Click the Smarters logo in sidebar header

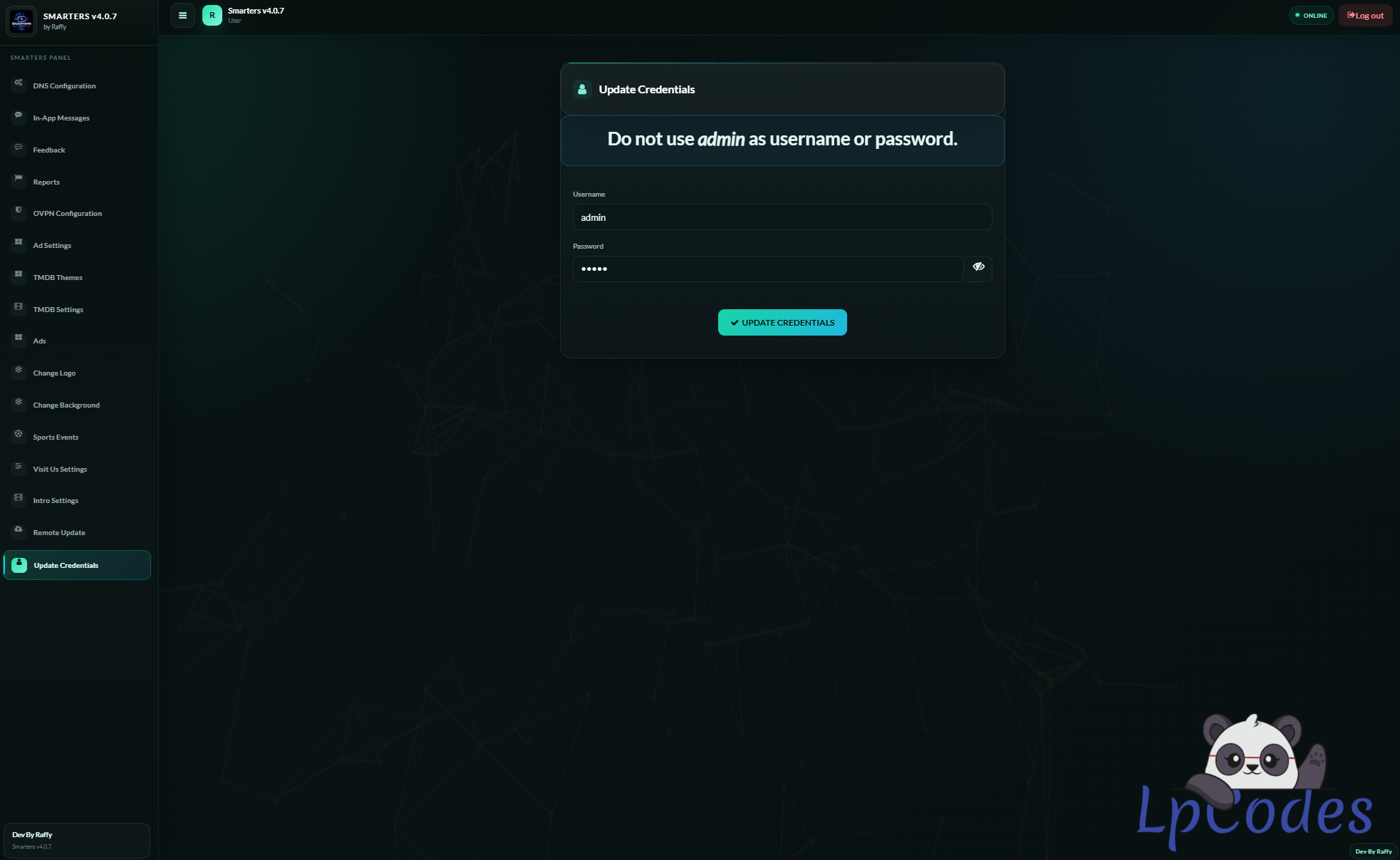point(21,21)
